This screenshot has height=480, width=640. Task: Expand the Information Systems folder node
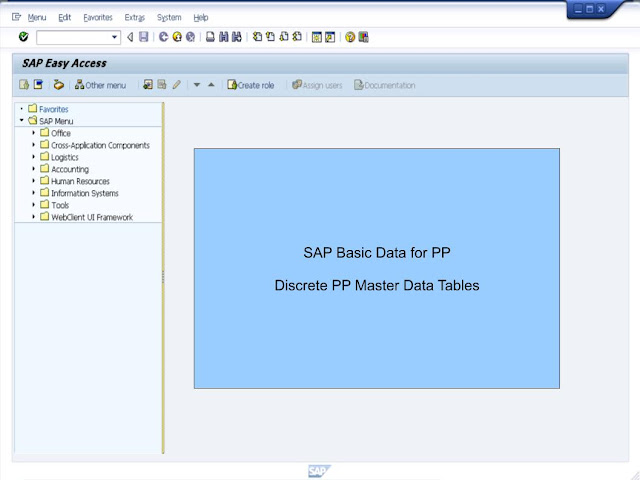coord(34,193)
